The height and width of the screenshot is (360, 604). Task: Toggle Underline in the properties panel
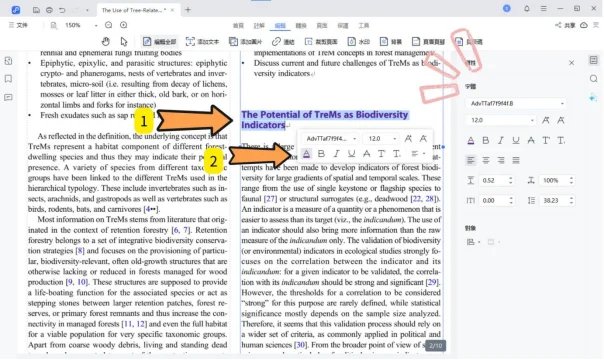click(x=516, y=141)
